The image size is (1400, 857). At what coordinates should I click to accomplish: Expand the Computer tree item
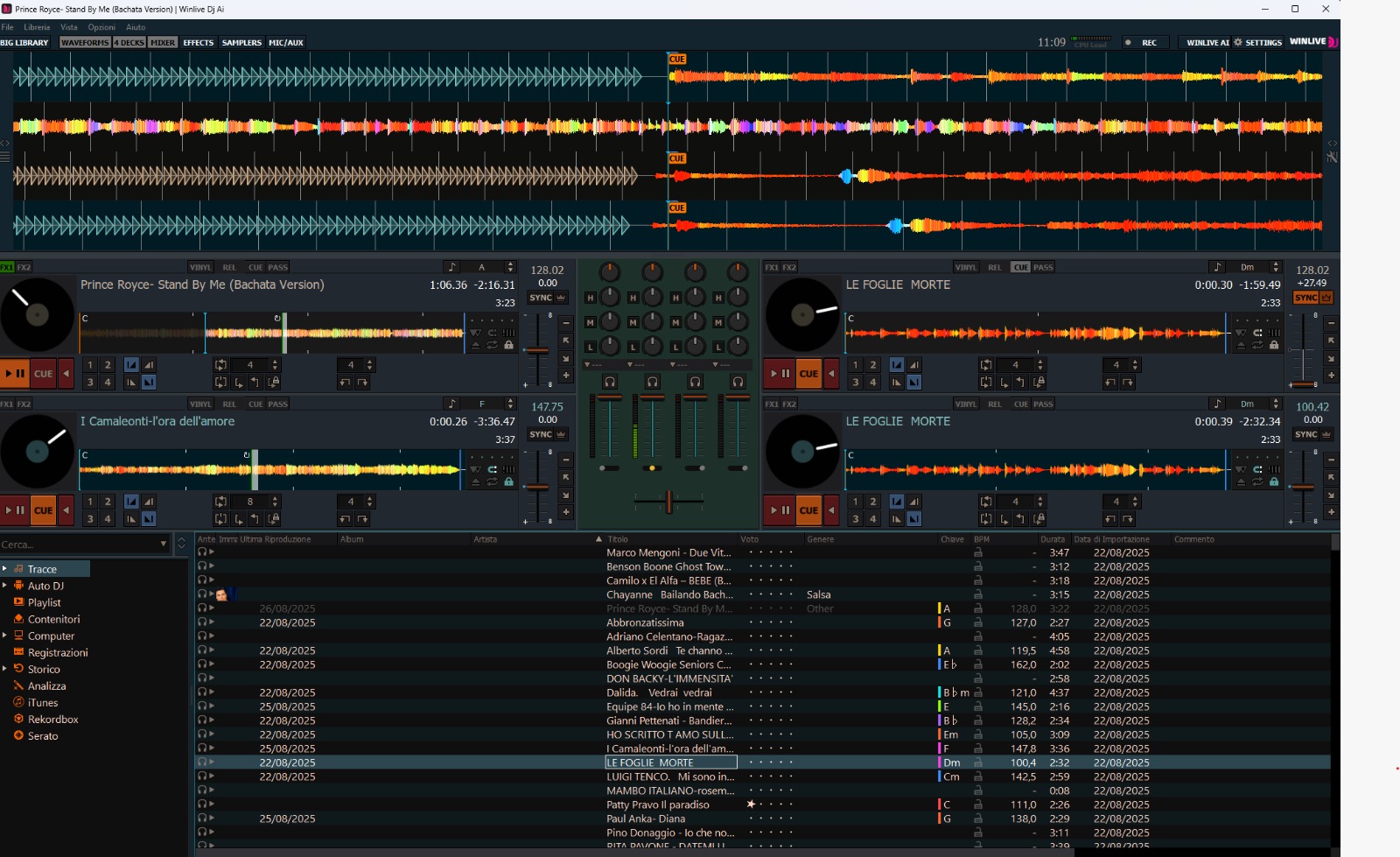click(x=4, y=636)
